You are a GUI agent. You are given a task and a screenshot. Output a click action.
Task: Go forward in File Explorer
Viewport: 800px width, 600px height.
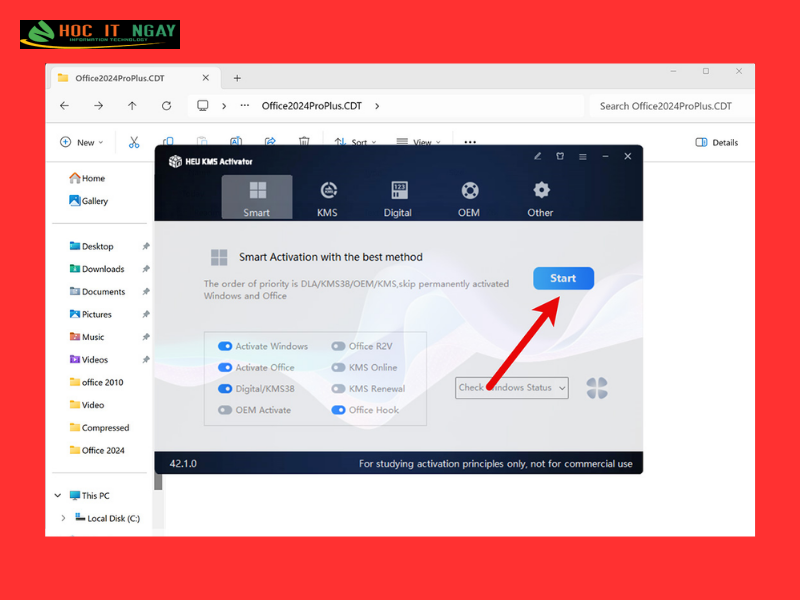(x=98, y=106)
